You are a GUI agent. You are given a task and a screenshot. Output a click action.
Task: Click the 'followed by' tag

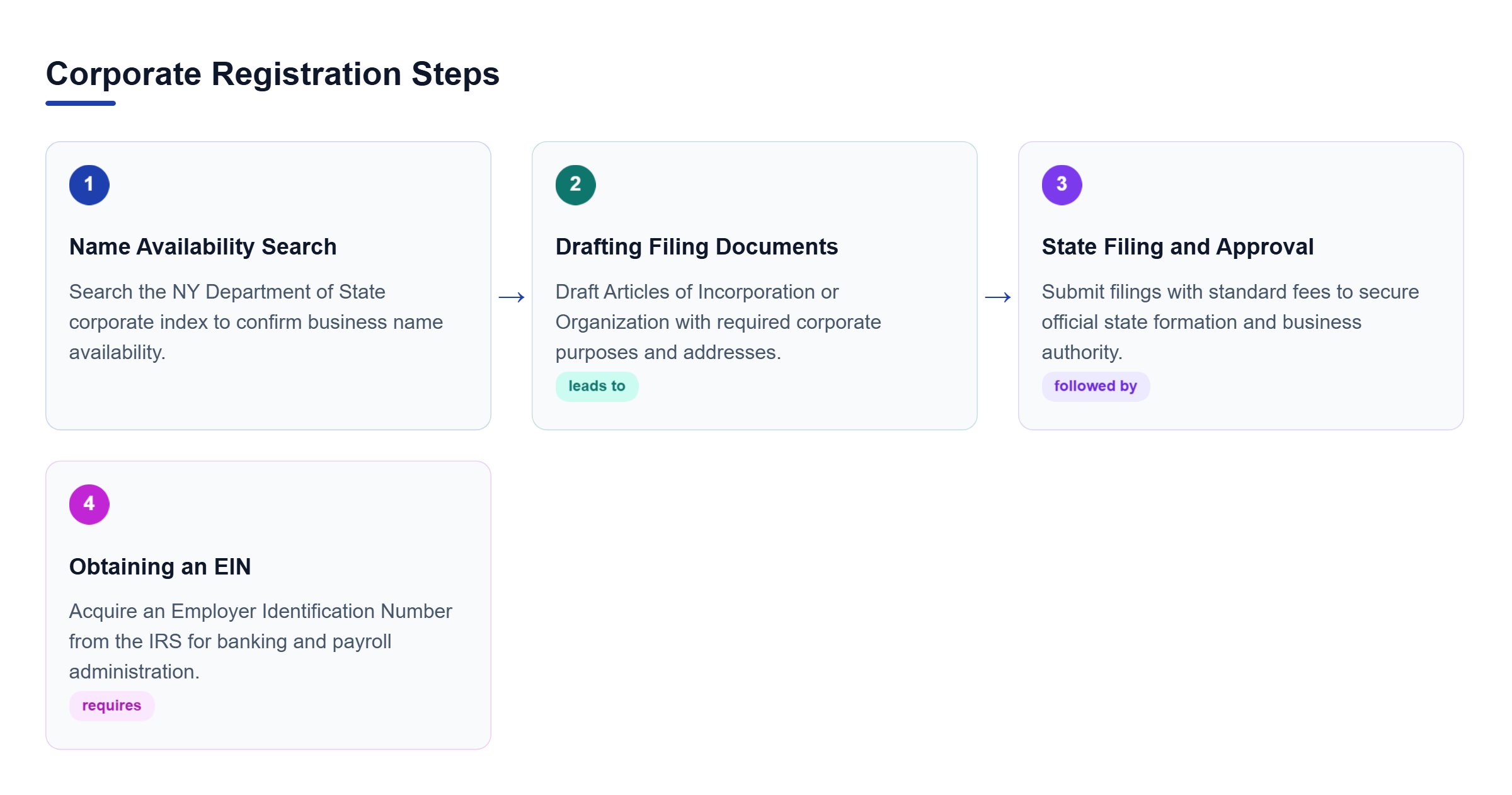[1096, 386]
